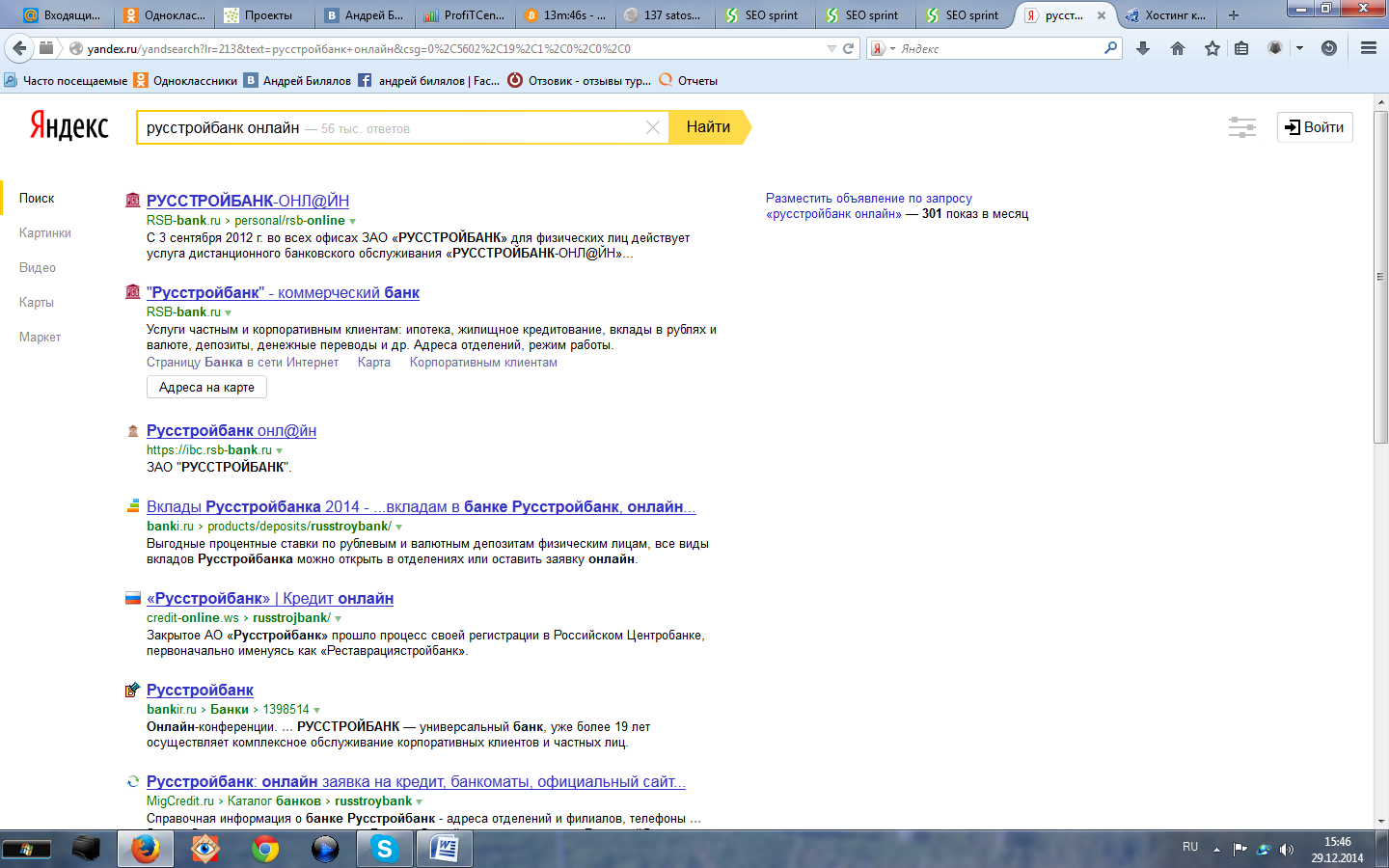Go to the home page icon
The width and height of the screenshot is (1389, 868).
(1178, 48)
